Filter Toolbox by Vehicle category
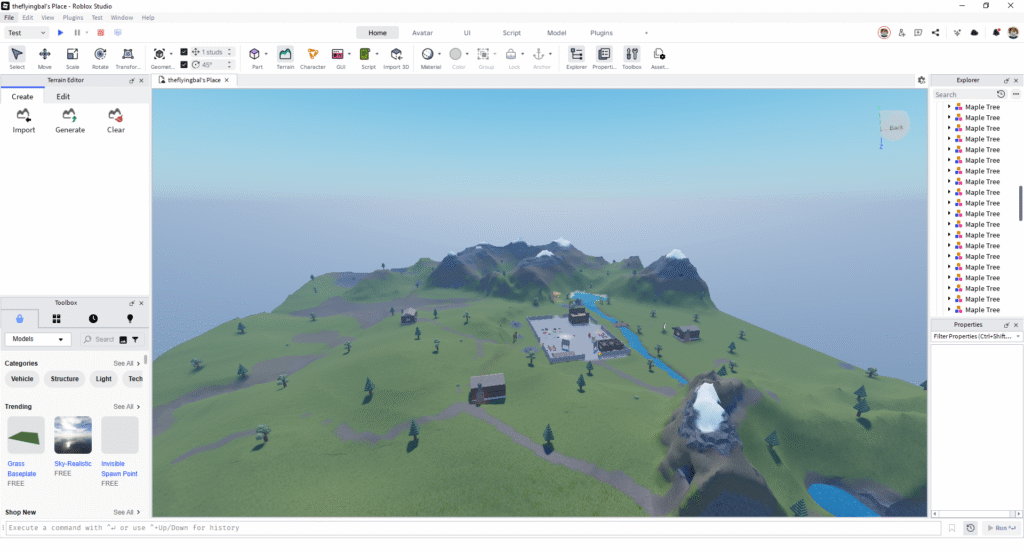 (22, 379)
